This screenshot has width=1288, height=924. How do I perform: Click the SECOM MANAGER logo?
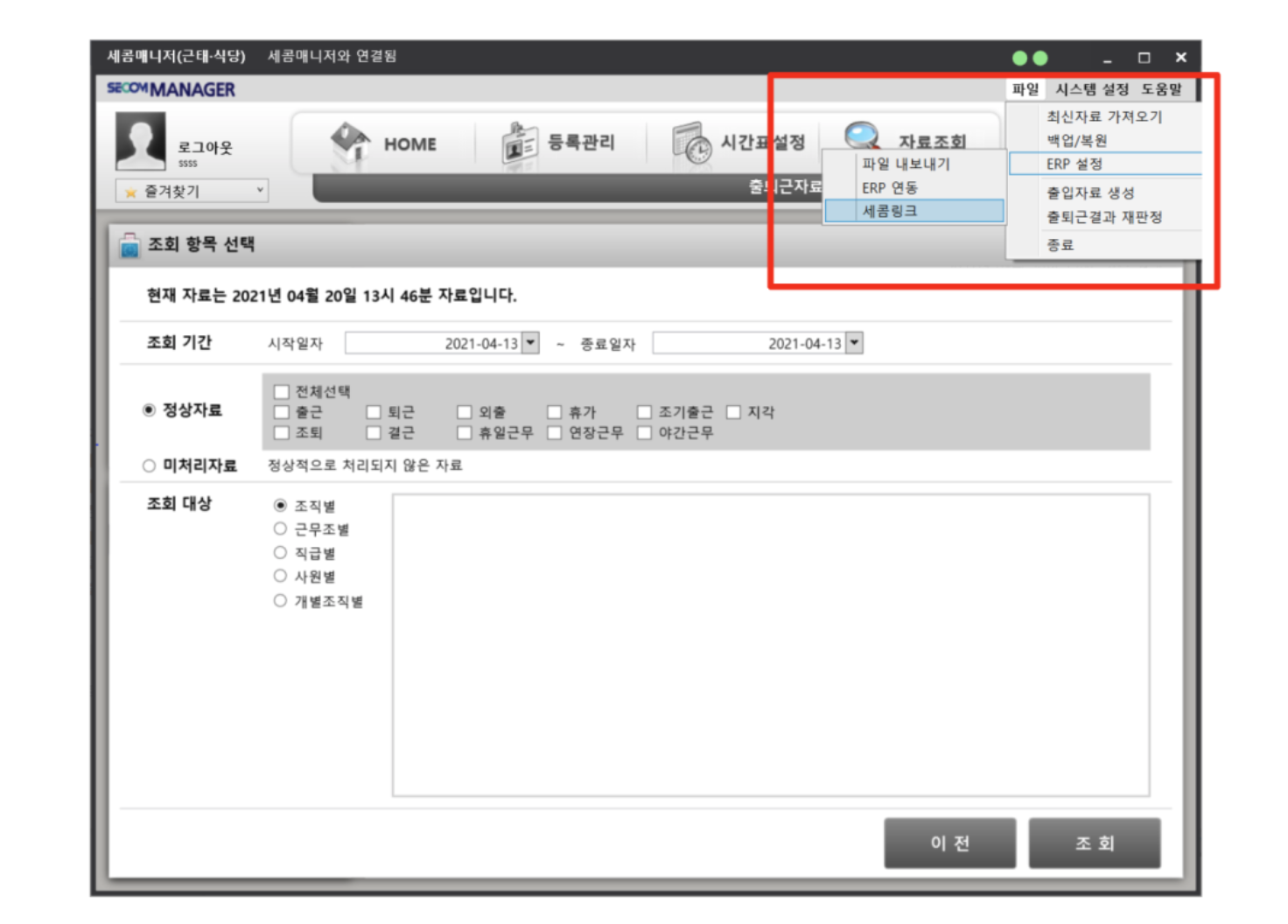pos(171,89)
